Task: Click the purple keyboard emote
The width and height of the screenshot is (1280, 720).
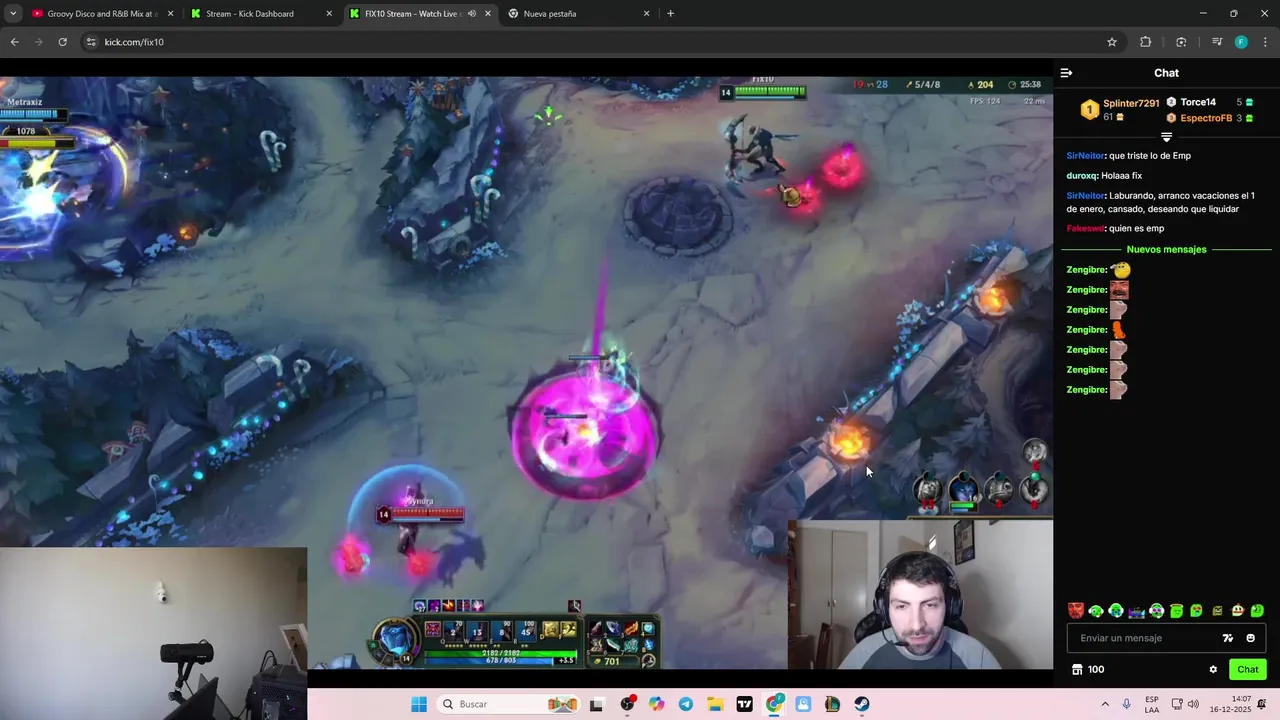Action: click(1136, 611)
